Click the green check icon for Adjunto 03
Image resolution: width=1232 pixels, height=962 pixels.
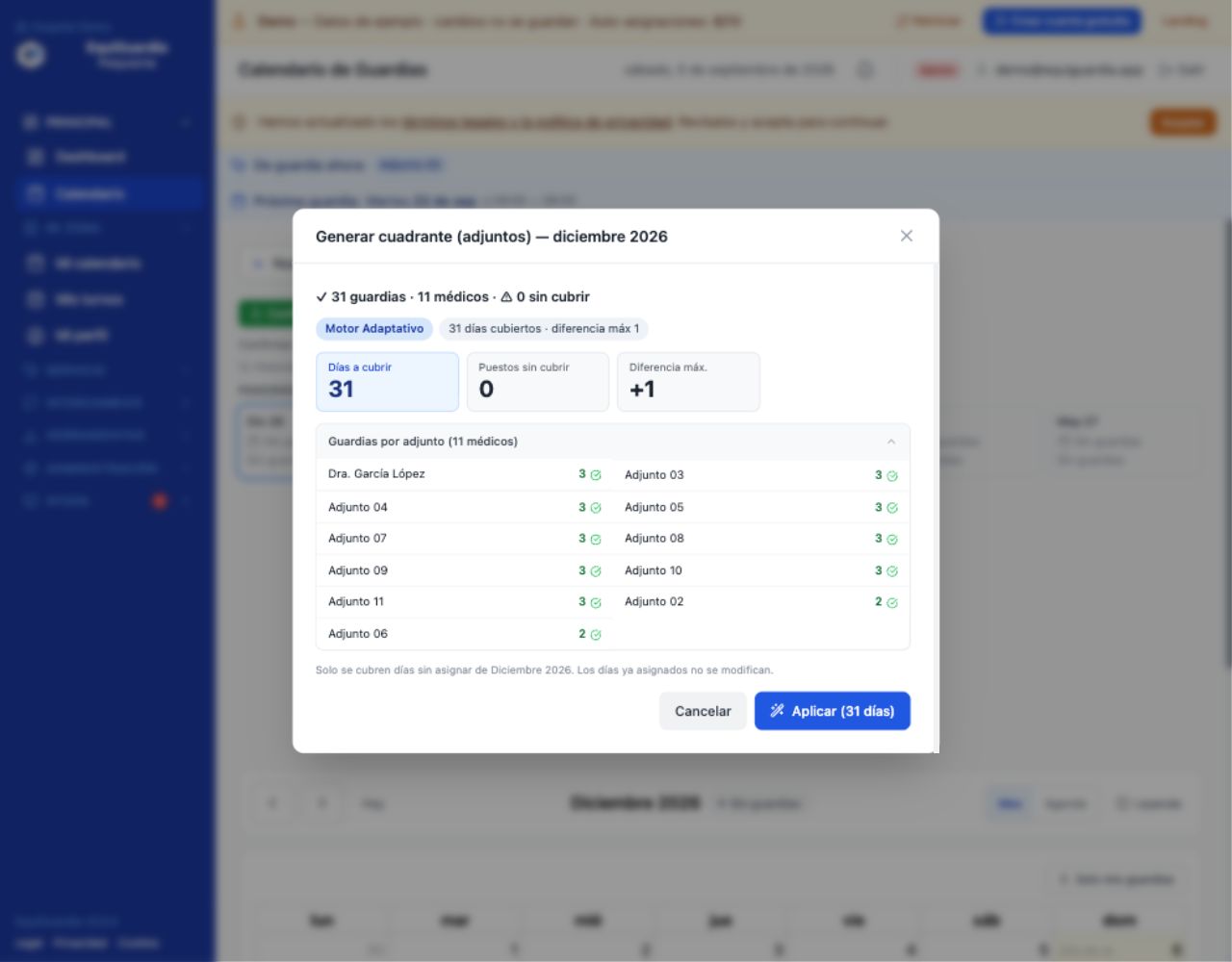tap(892, 476)
